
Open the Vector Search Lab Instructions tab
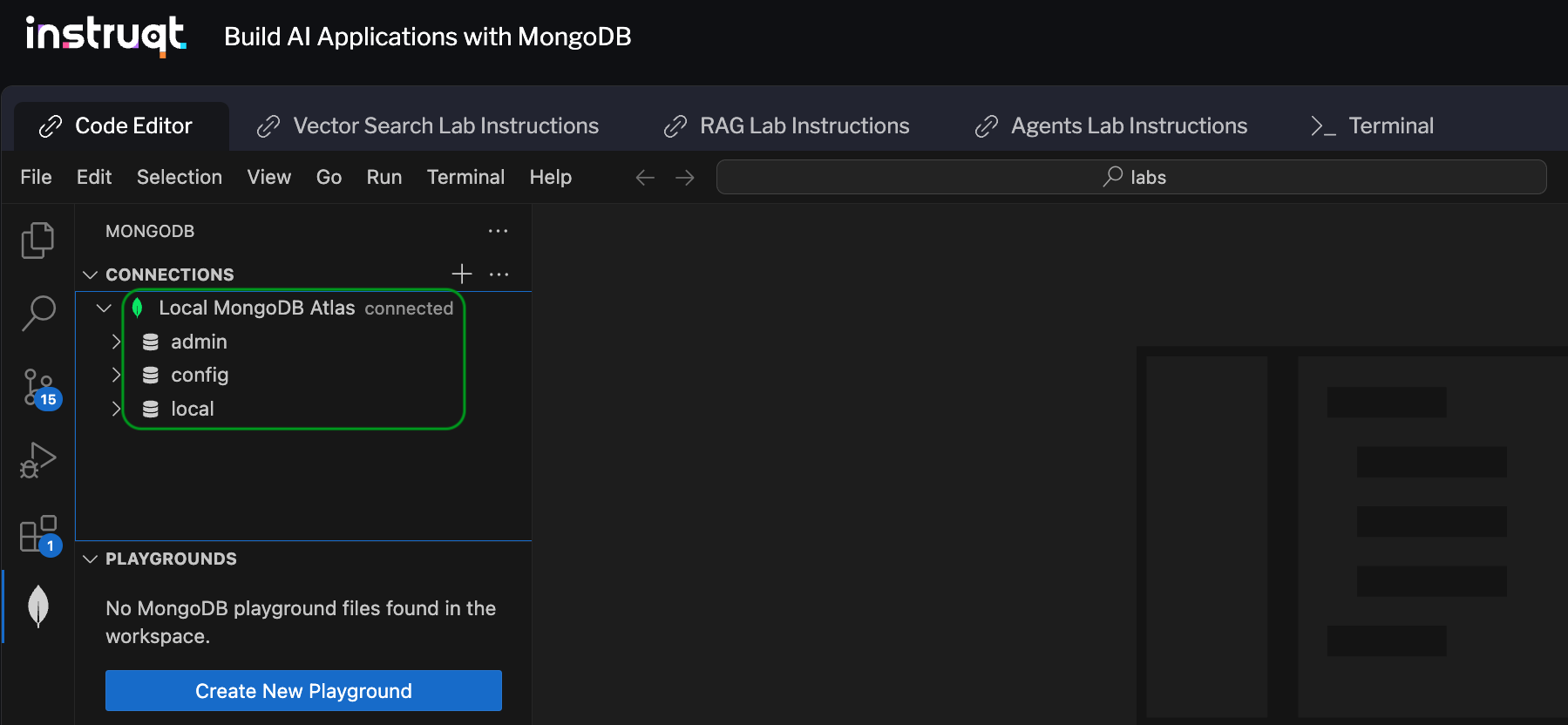coord(428,126)
